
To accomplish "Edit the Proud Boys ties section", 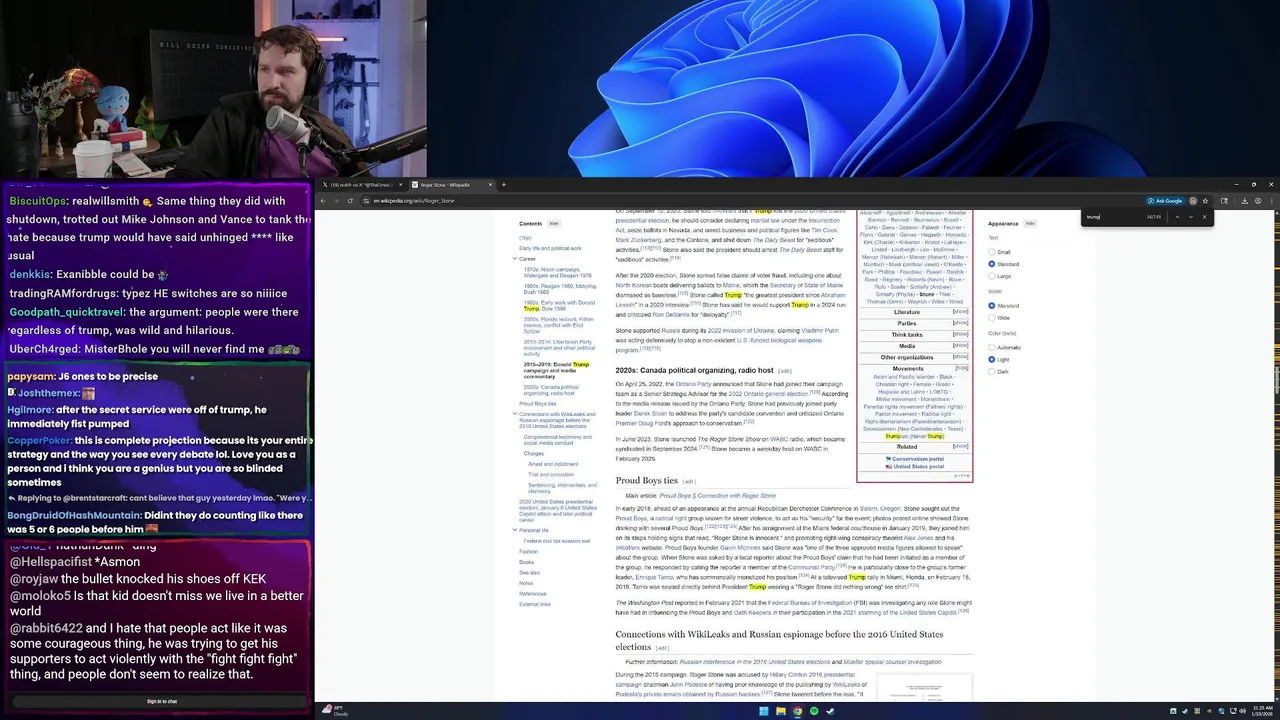I will 689,482.
